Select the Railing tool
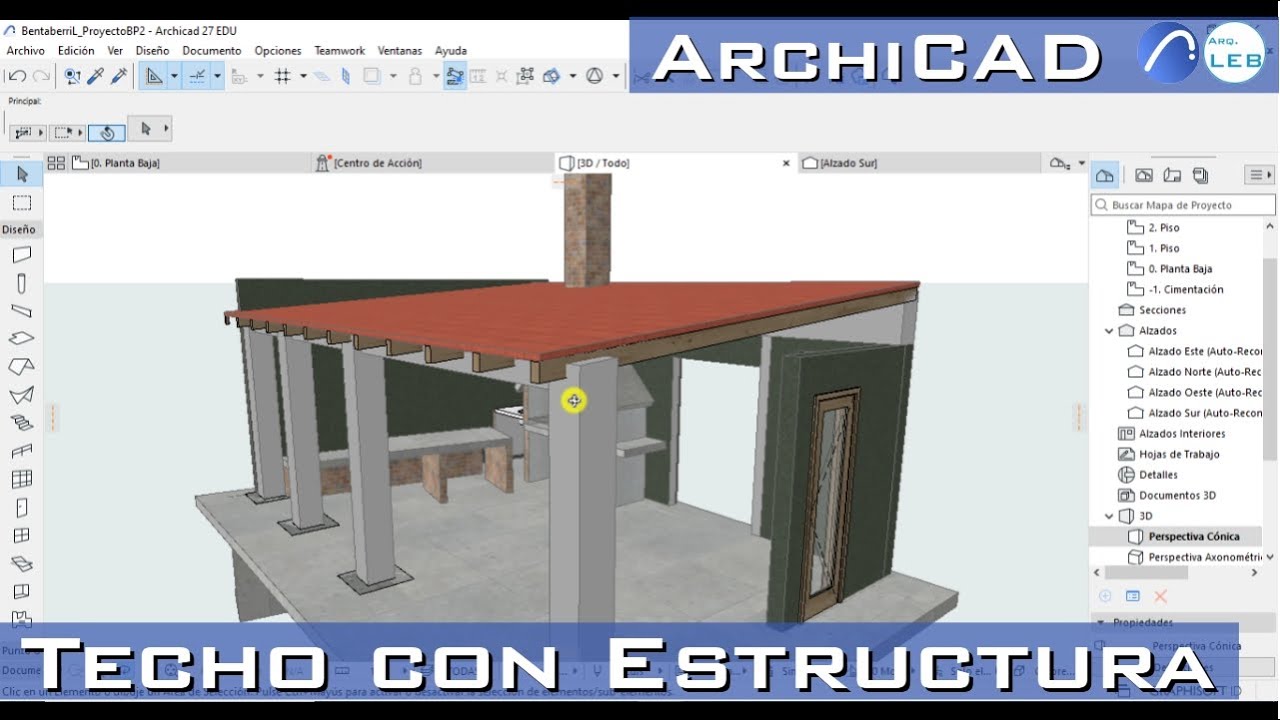Screen dimensions: 1280x720 (x=22, y=451)
